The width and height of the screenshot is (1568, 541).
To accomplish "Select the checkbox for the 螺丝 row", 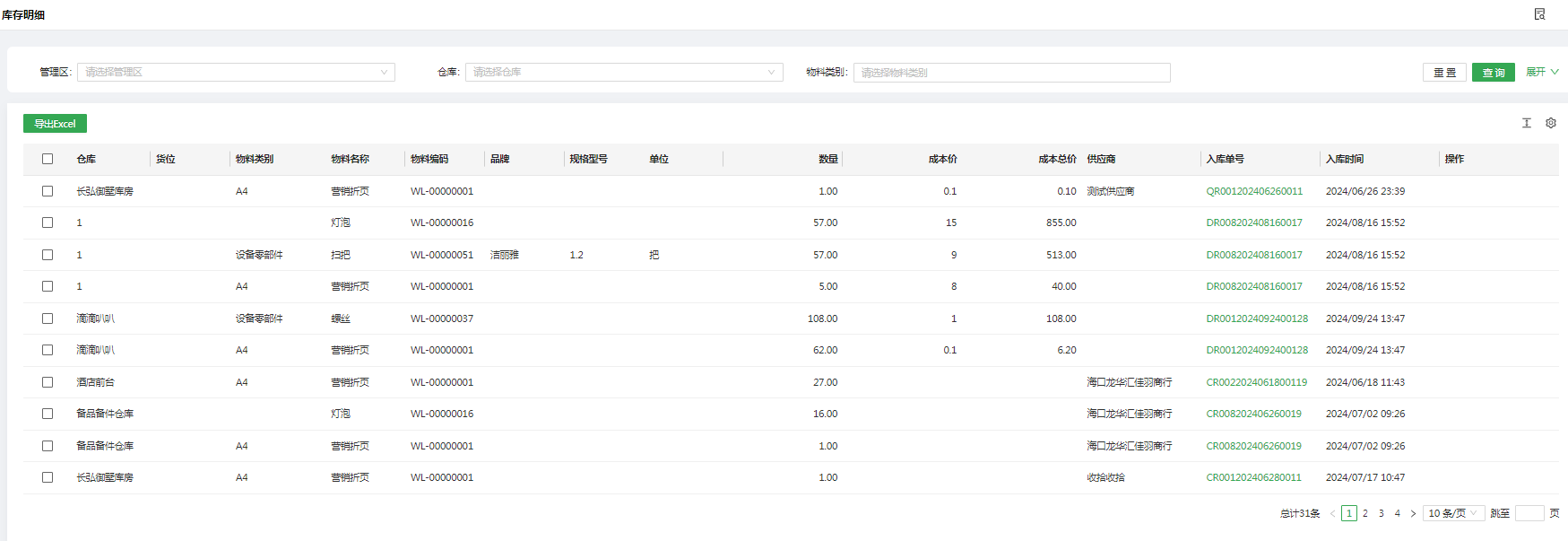I will pyautogui.click(x=48, y=318).
